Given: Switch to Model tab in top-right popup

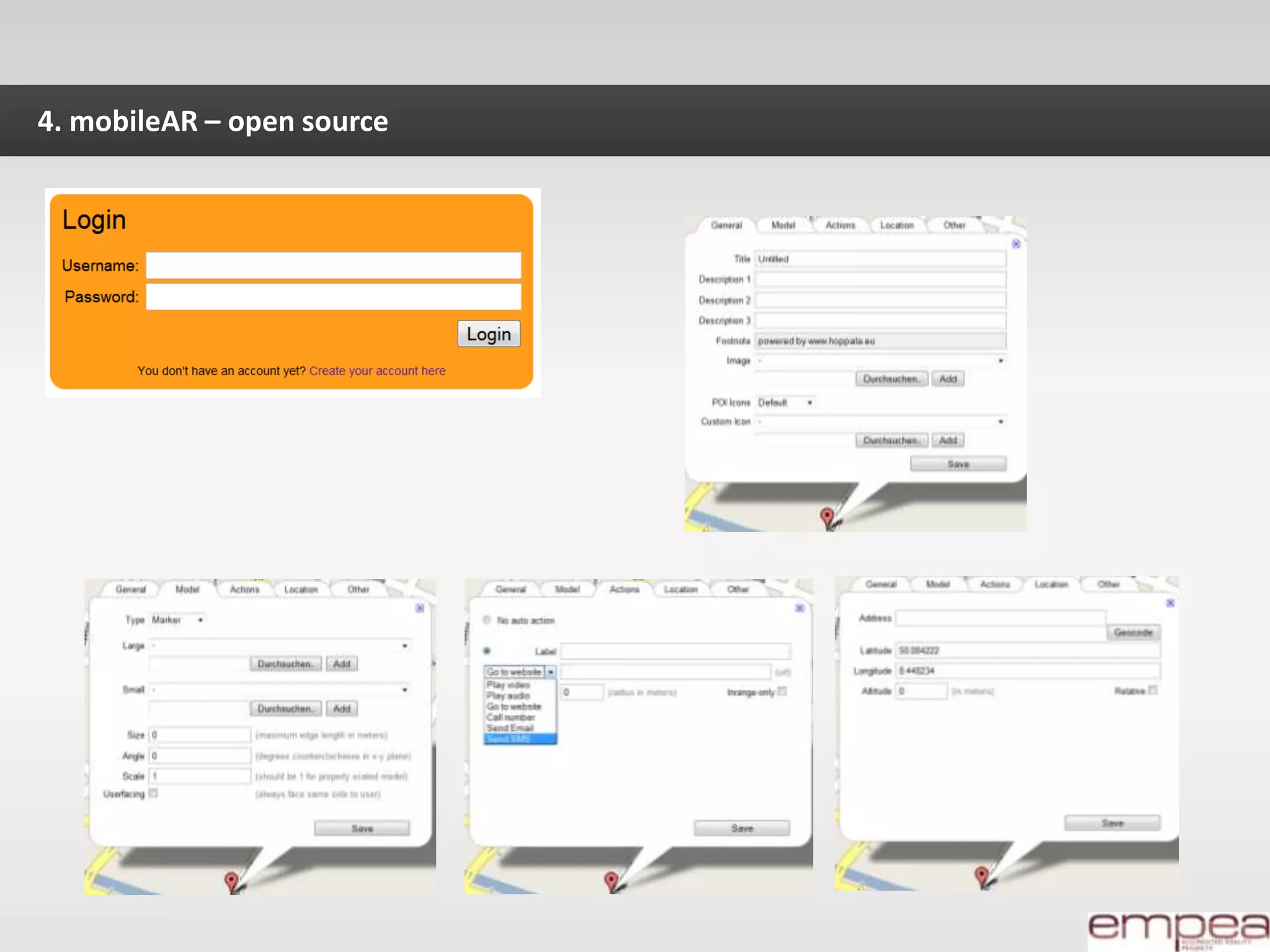Looking at the screenshot, I should click(783, 225).
